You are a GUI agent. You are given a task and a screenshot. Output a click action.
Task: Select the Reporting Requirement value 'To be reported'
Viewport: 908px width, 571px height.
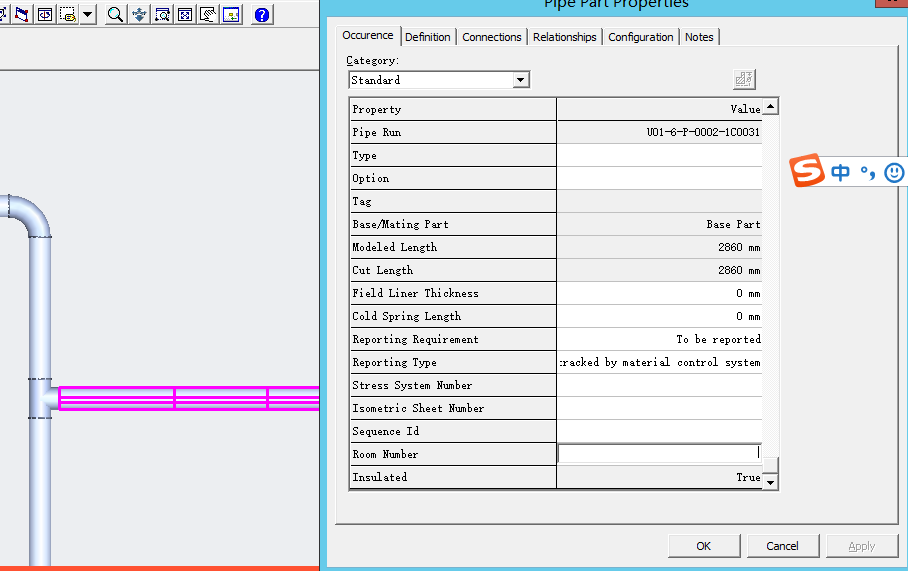pos(659,339)
